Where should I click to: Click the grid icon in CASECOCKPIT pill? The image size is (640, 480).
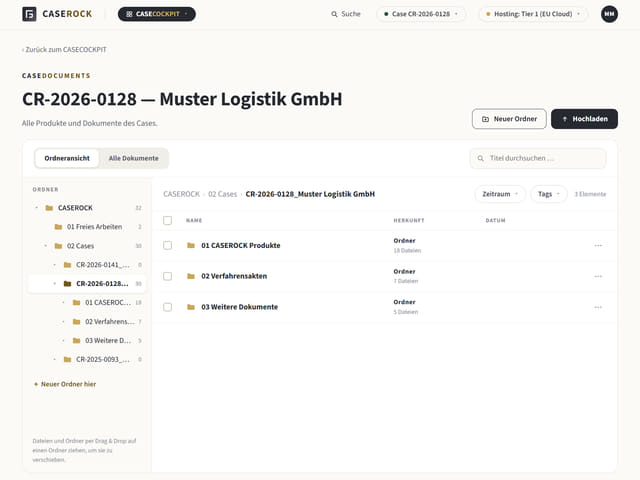(129, 14)
